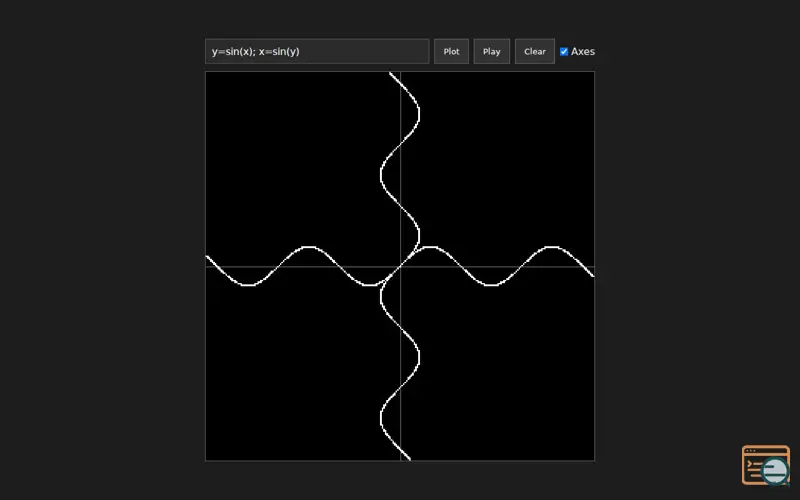Image resolution: width=800 pixels, height=500 pixels.
Task: Click the topmost right bulge of the vertical curve
Action: [x=418, y=114]
